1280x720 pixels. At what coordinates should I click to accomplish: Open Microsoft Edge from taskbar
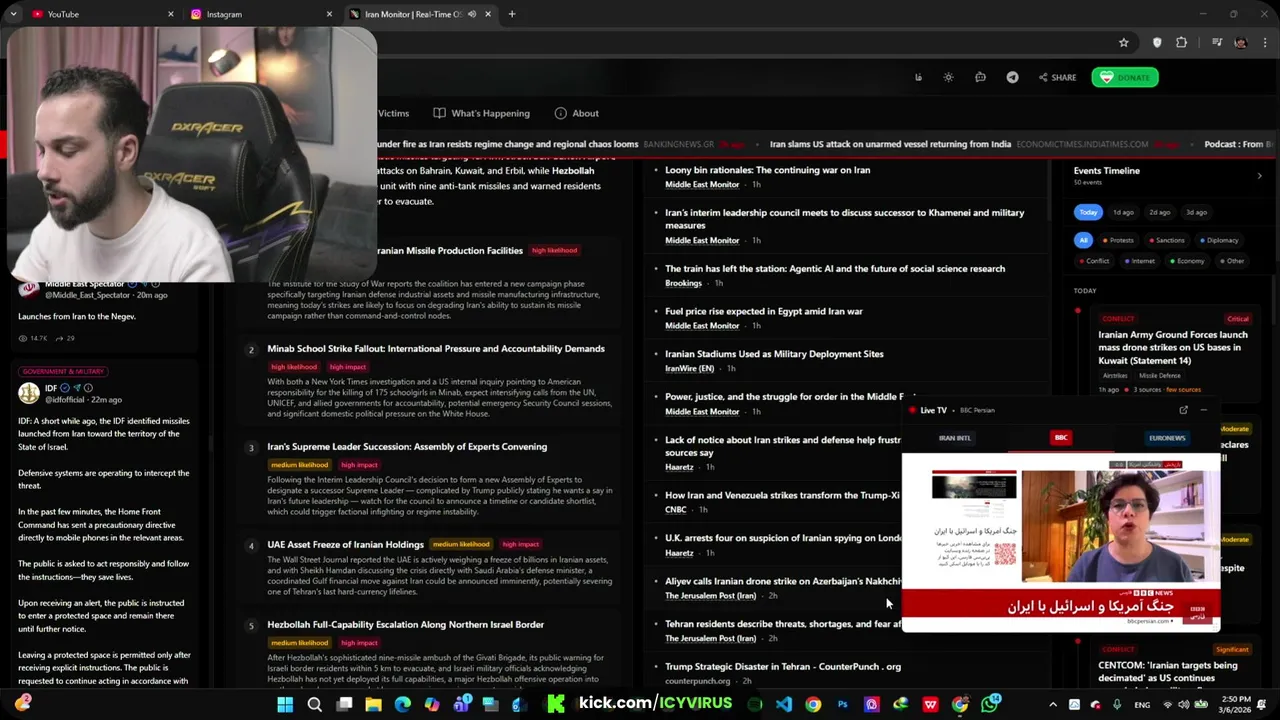coord(402,704)
